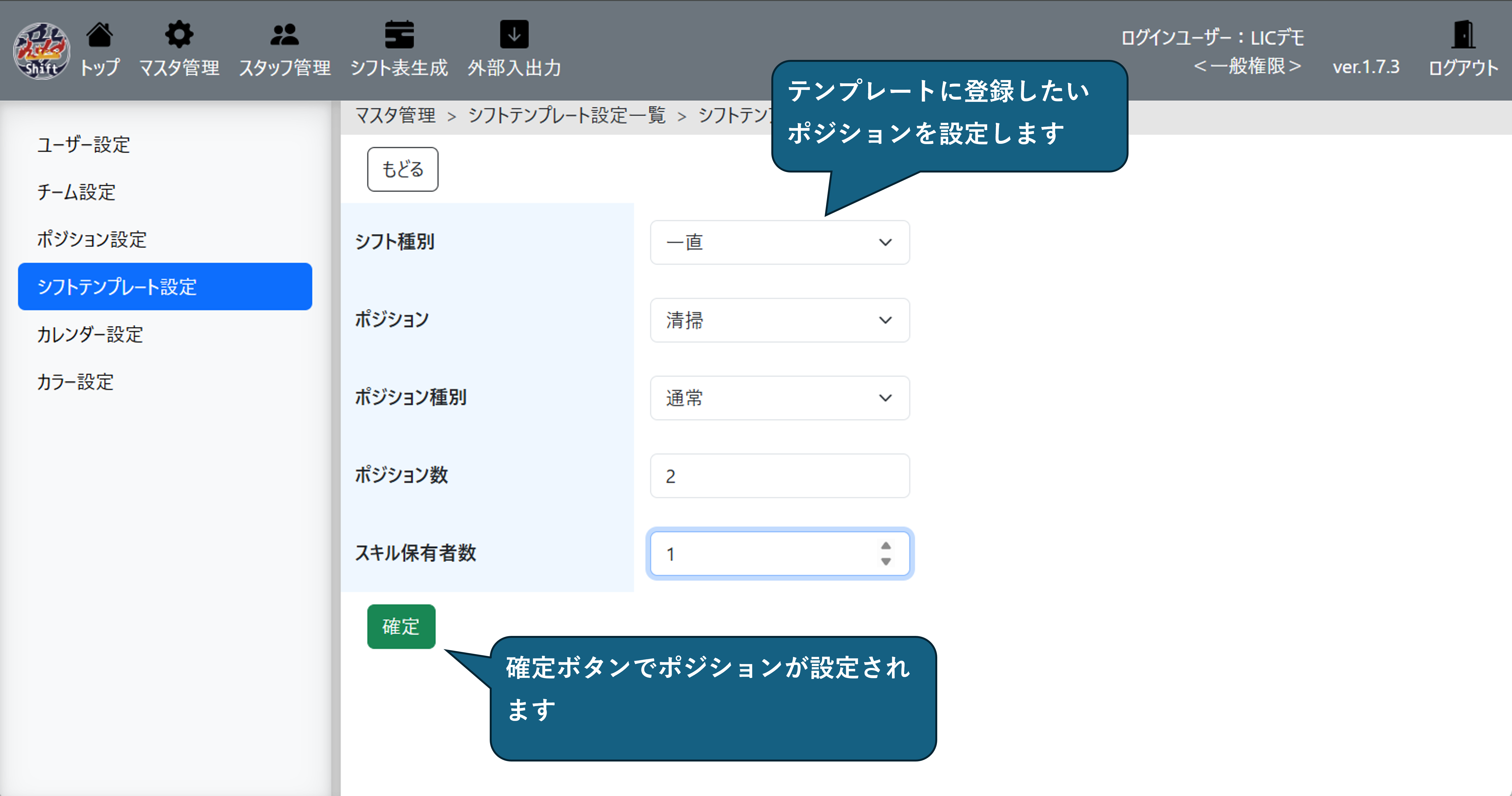Increase スキル保有者数 with up arrow
The width and height of the screenshot is (1512, 796).
pos(886,546)
